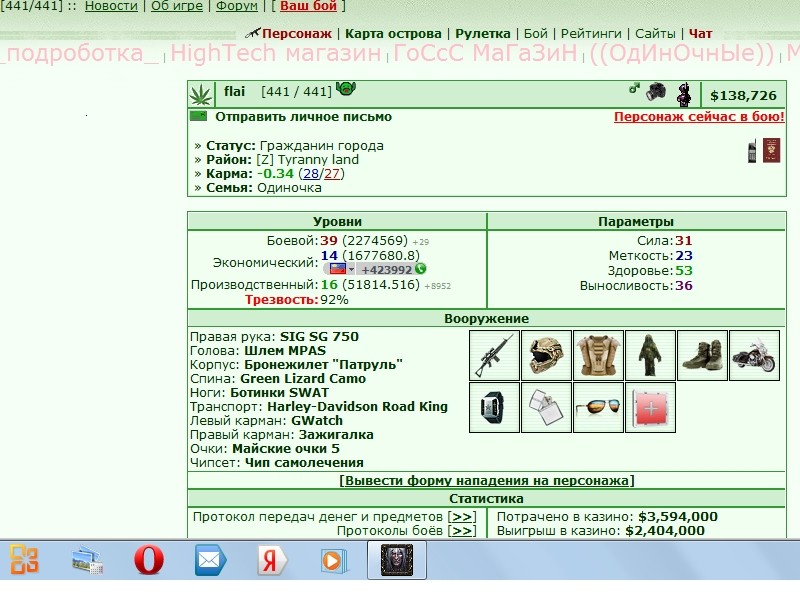Open the Рейтинги menu item
Screen dimensions: 800x600
591,34
